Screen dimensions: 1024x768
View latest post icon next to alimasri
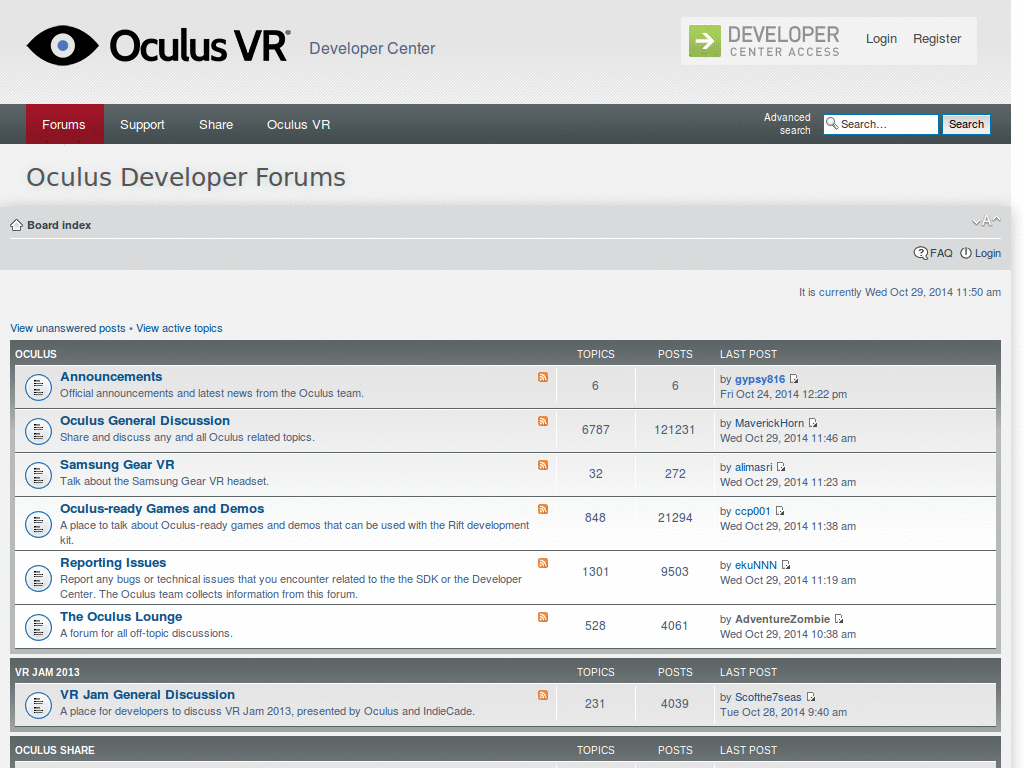[x=781, y=466]
